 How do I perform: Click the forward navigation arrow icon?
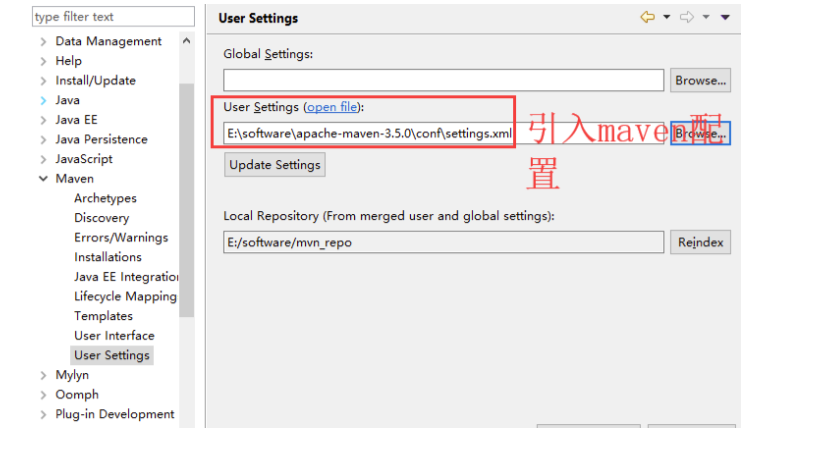pyautogui.click(x=687, y=18)
